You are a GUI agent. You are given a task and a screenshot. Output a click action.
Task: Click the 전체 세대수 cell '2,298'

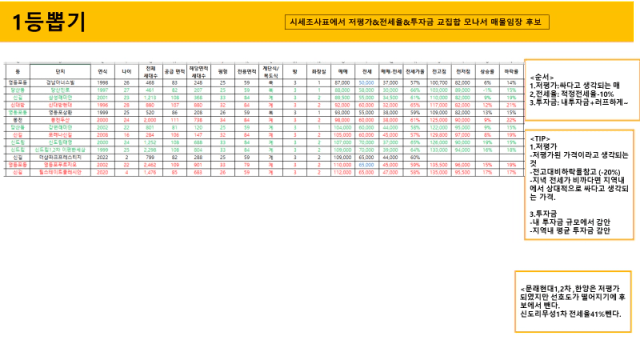[151, 150]
